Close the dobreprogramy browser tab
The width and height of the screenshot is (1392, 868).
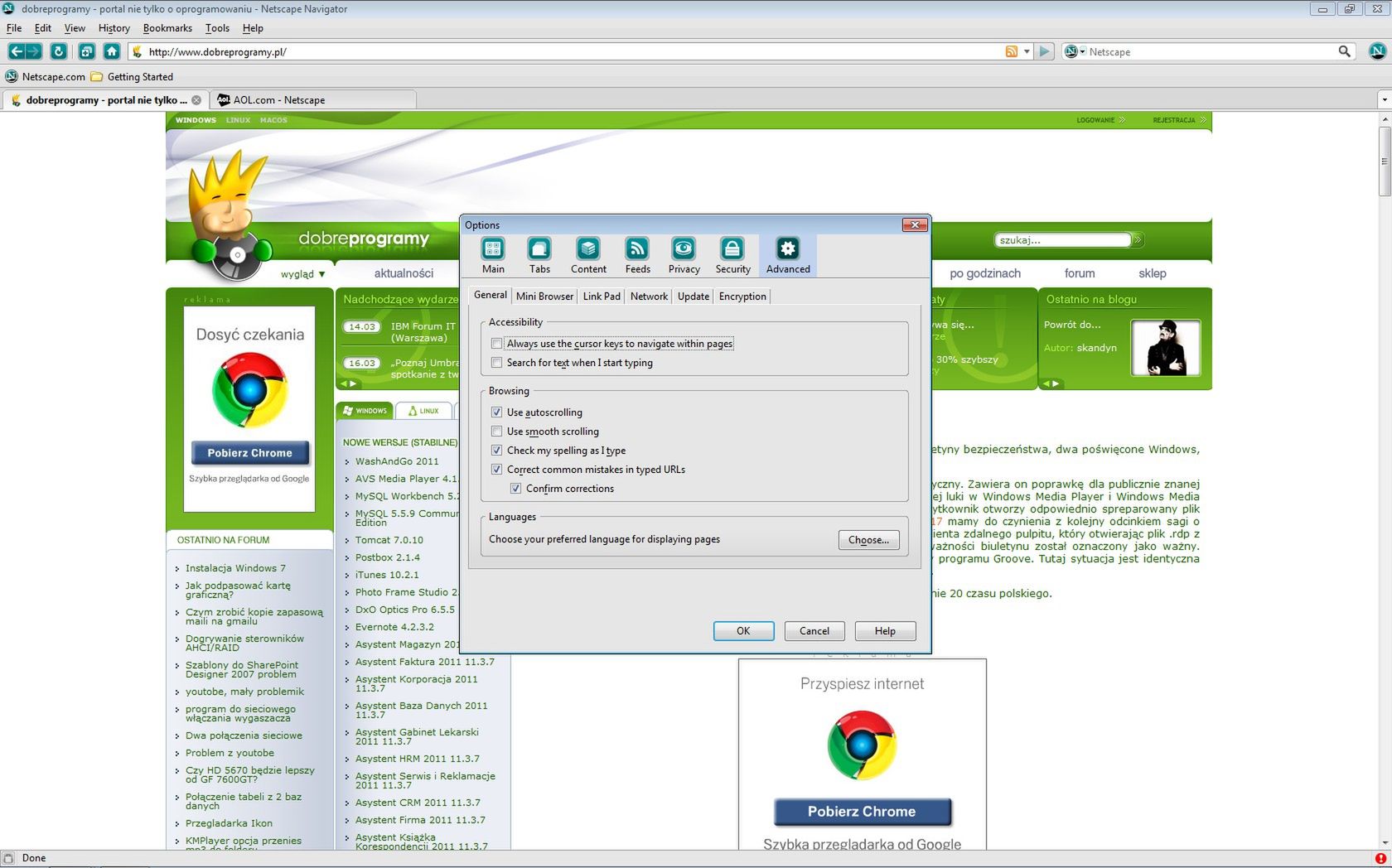[196, 100]
